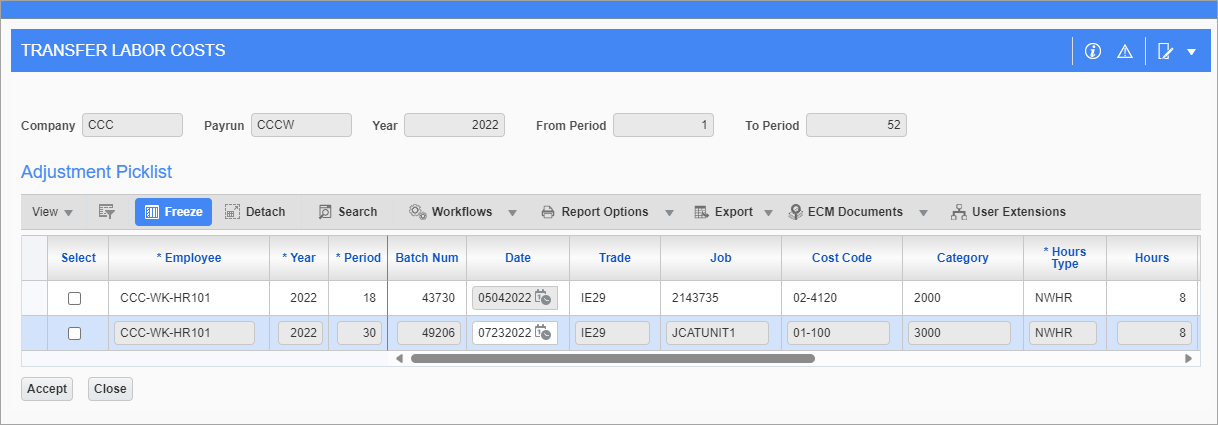Open the information icon in header
The height and width of the screenshot is (425, 1218).
[x=1093, y=51]
